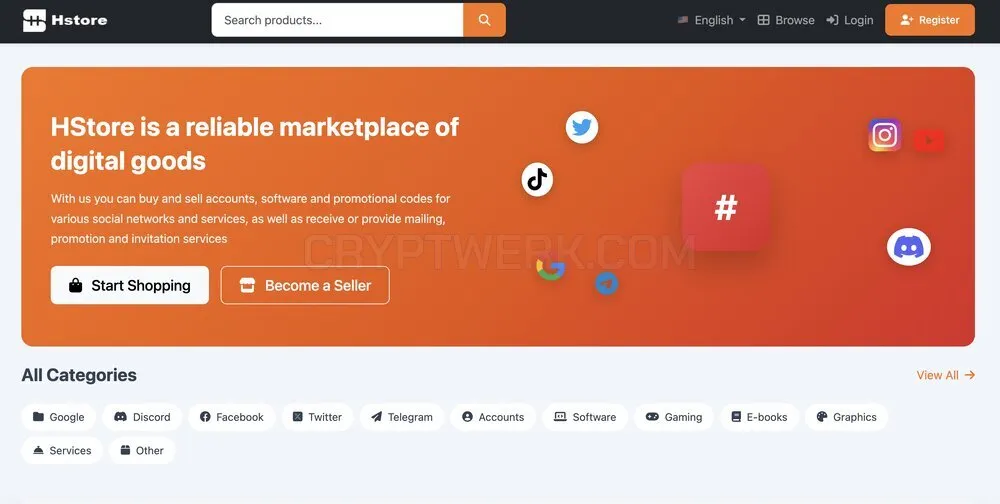The image size is (1000, 504).
Task: Click the YouTube icon in banner
Action: coord(929,140)
